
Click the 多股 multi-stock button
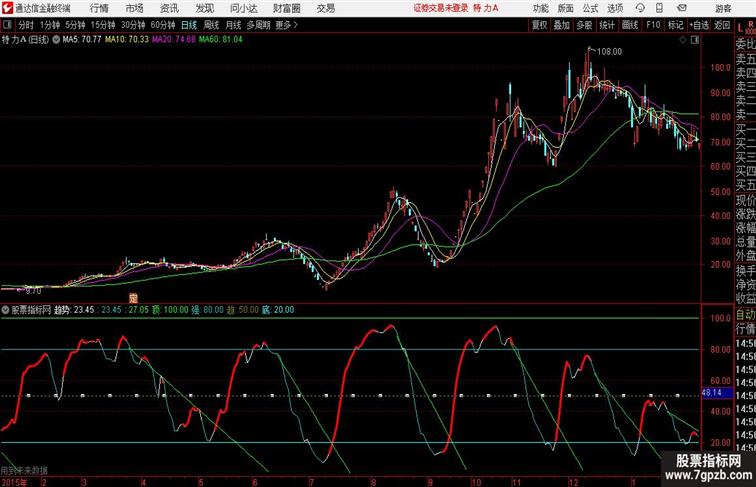pyautogui.click(x=584, y=25)
